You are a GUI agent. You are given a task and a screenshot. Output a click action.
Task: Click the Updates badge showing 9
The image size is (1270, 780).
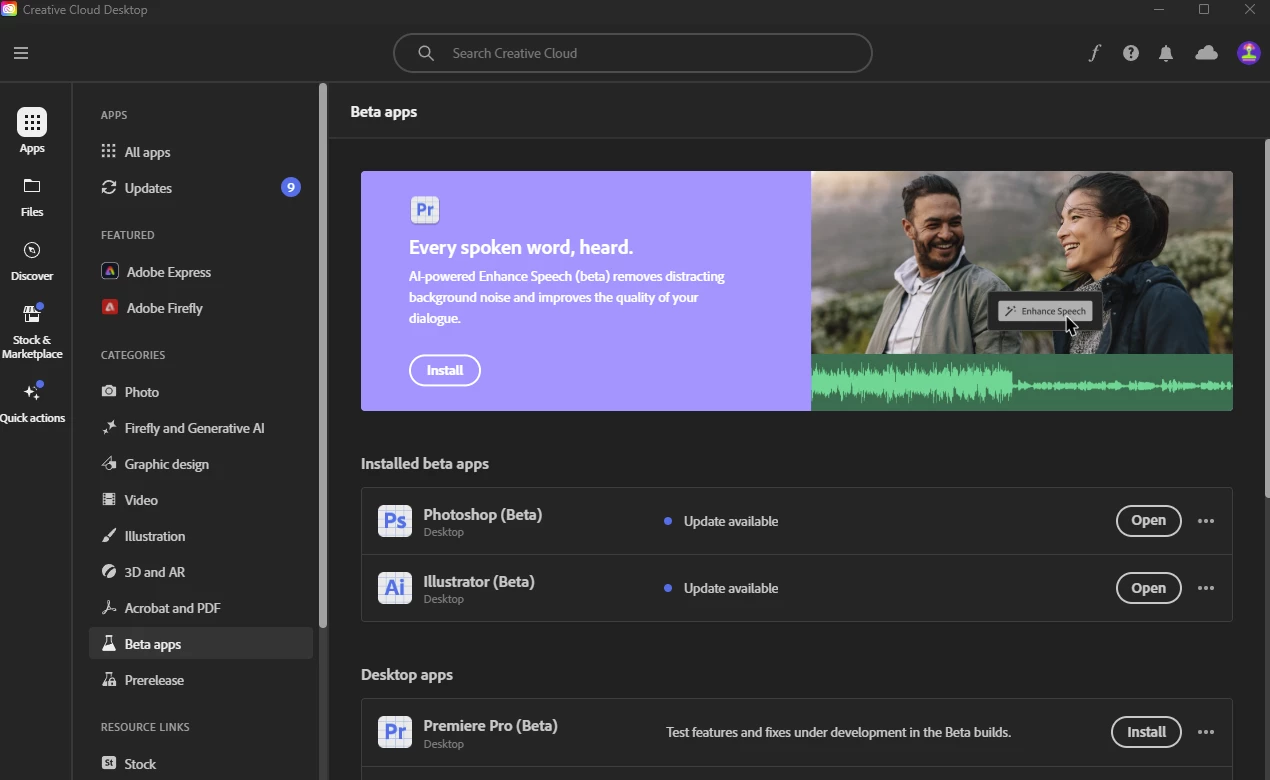click(291, 187)
